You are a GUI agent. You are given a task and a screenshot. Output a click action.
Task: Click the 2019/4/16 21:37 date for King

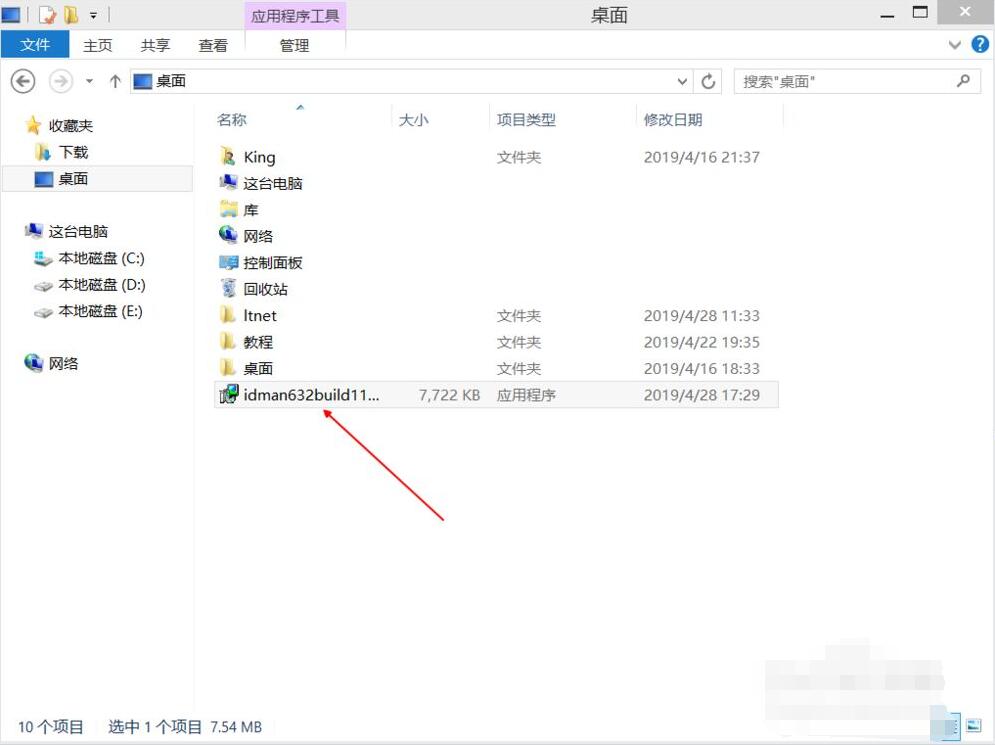(x=702, y=157)
